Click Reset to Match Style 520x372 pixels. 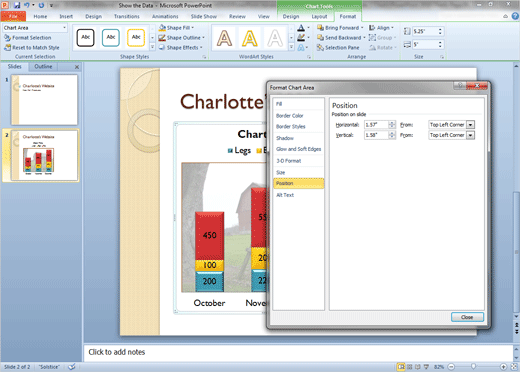[x=32, y=48]
